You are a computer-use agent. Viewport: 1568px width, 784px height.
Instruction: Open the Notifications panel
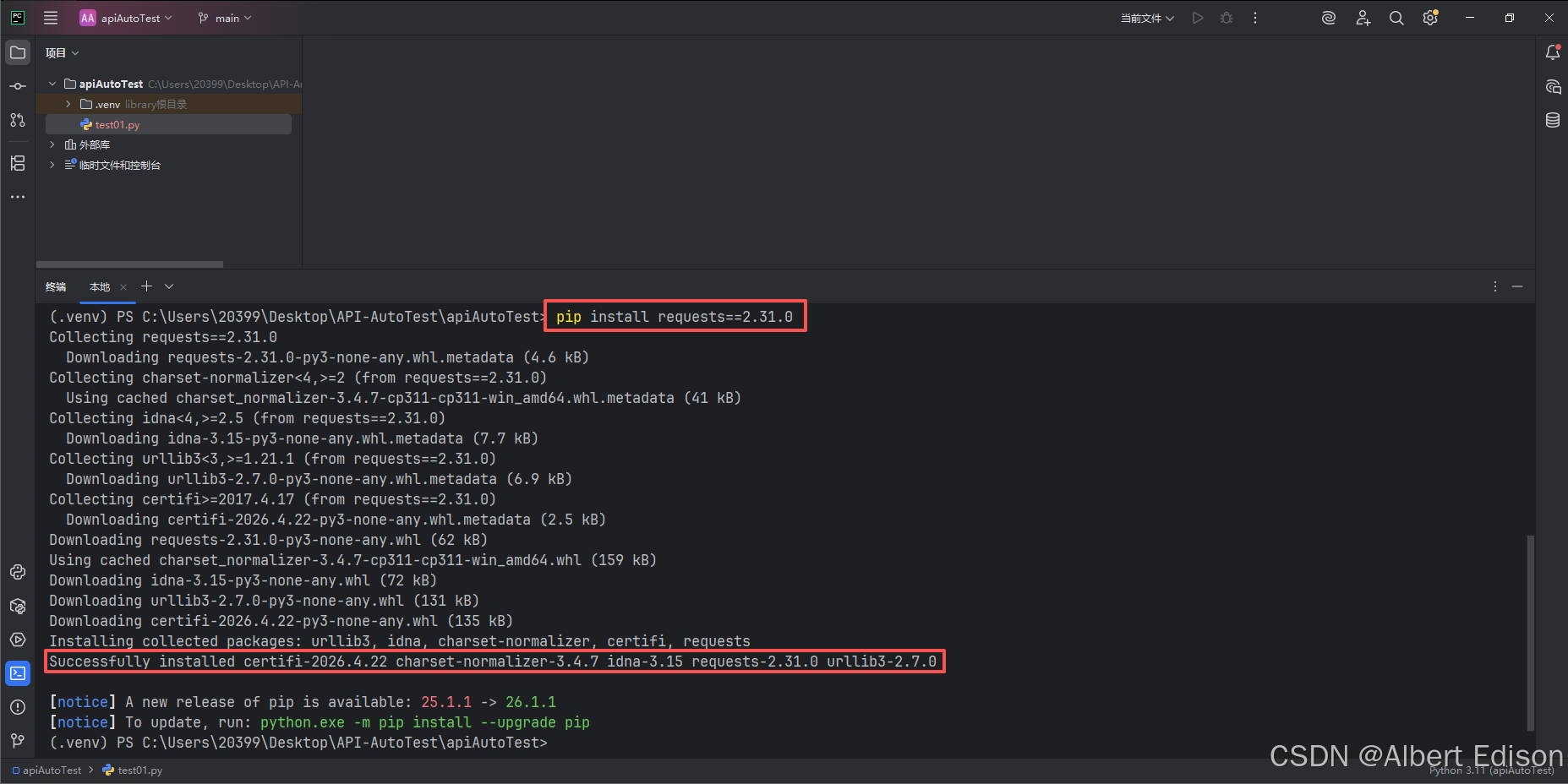1553,52
